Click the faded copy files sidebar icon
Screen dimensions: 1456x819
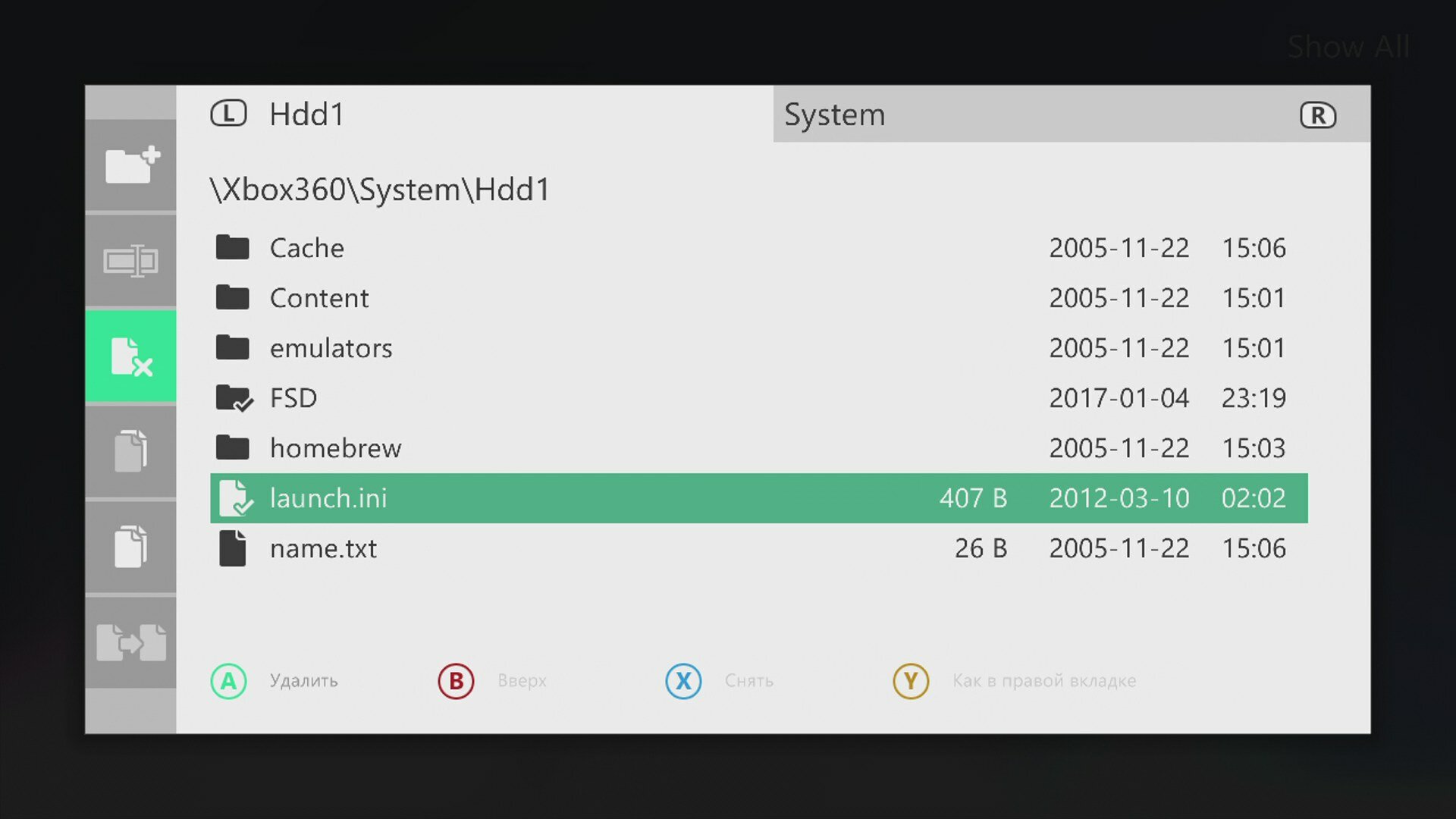(131, 451)
